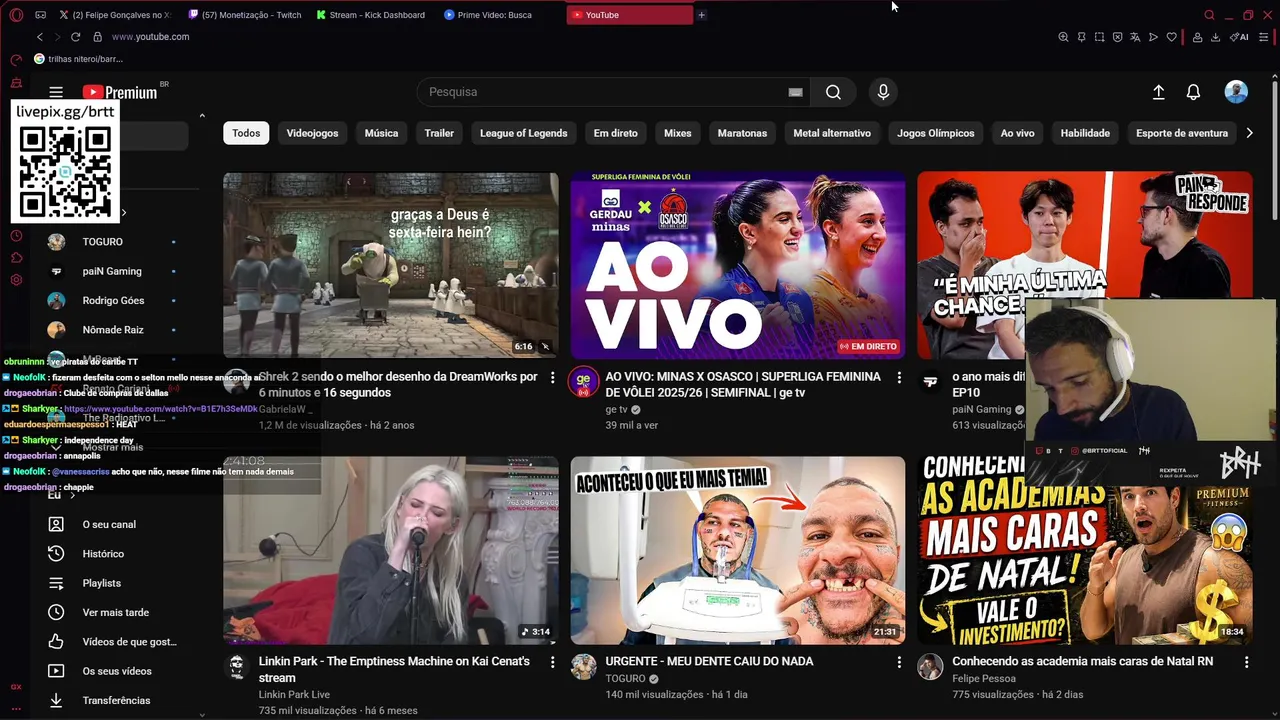Filter by Trailer chip
This screenshot has width=1280, height=720.
coord(439,133)
